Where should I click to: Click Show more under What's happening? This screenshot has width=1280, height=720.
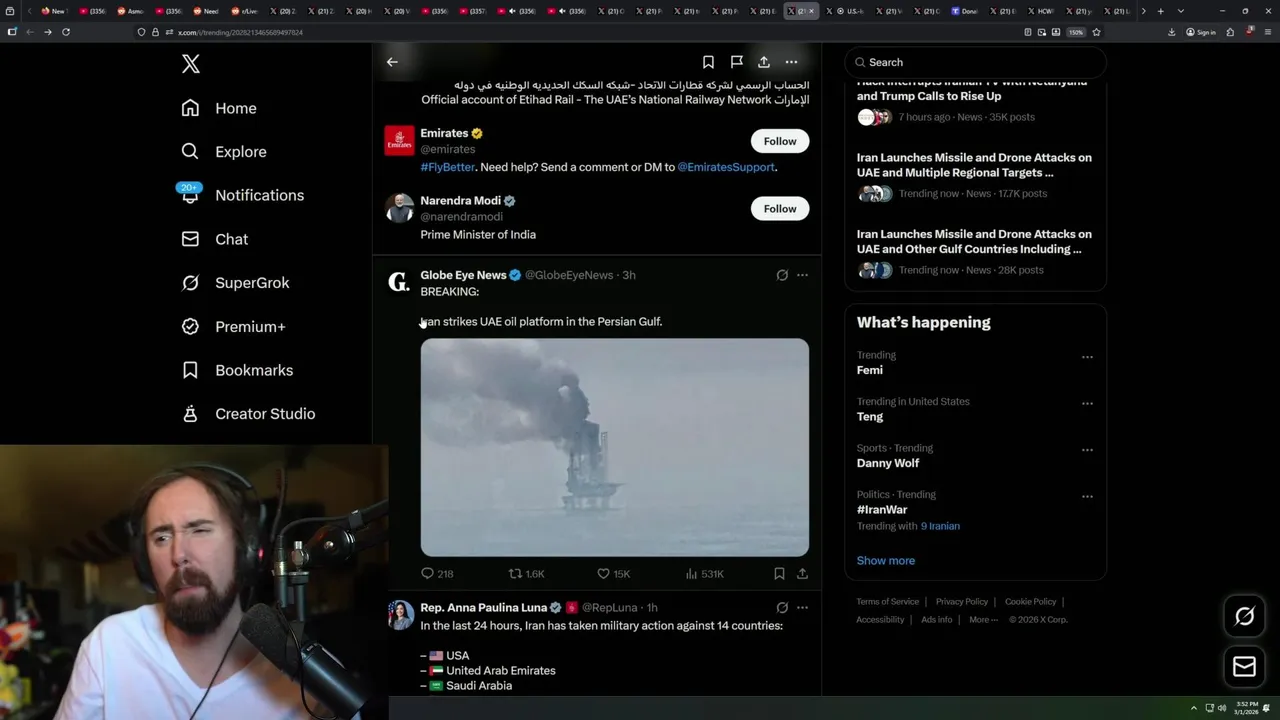(885, 561)
